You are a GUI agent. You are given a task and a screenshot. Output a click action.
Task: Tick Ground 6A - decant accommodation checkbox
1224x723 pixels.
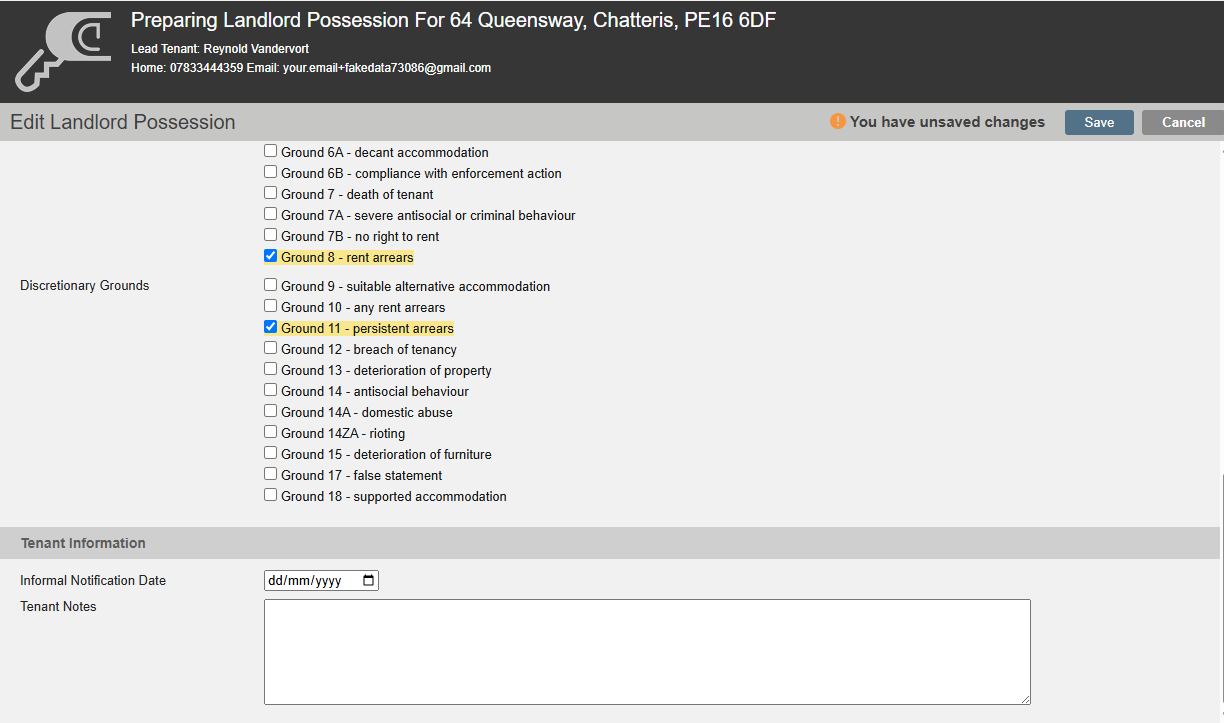[270, 151]
